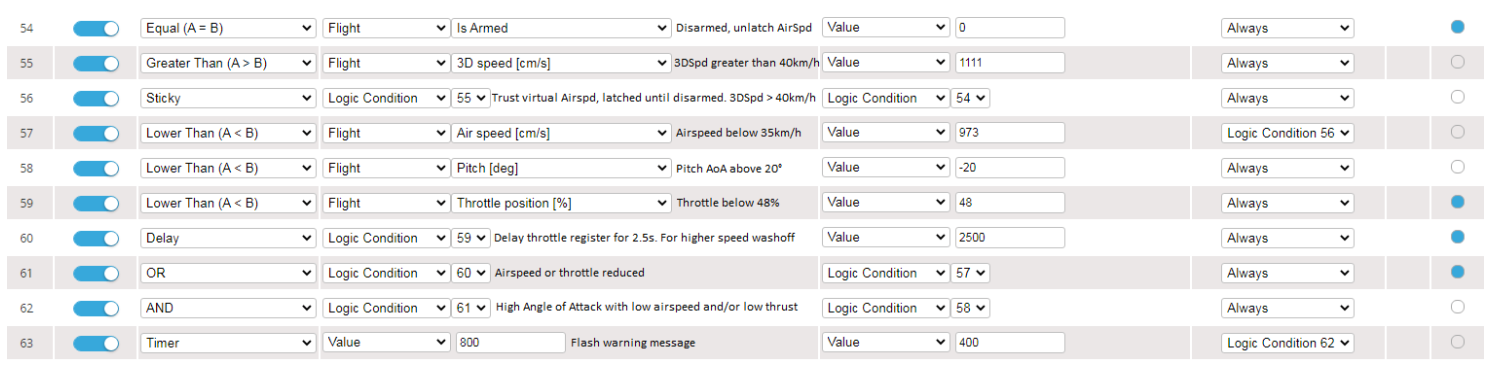Click the Delay value field showing 2500

(x=1009, y=238)
